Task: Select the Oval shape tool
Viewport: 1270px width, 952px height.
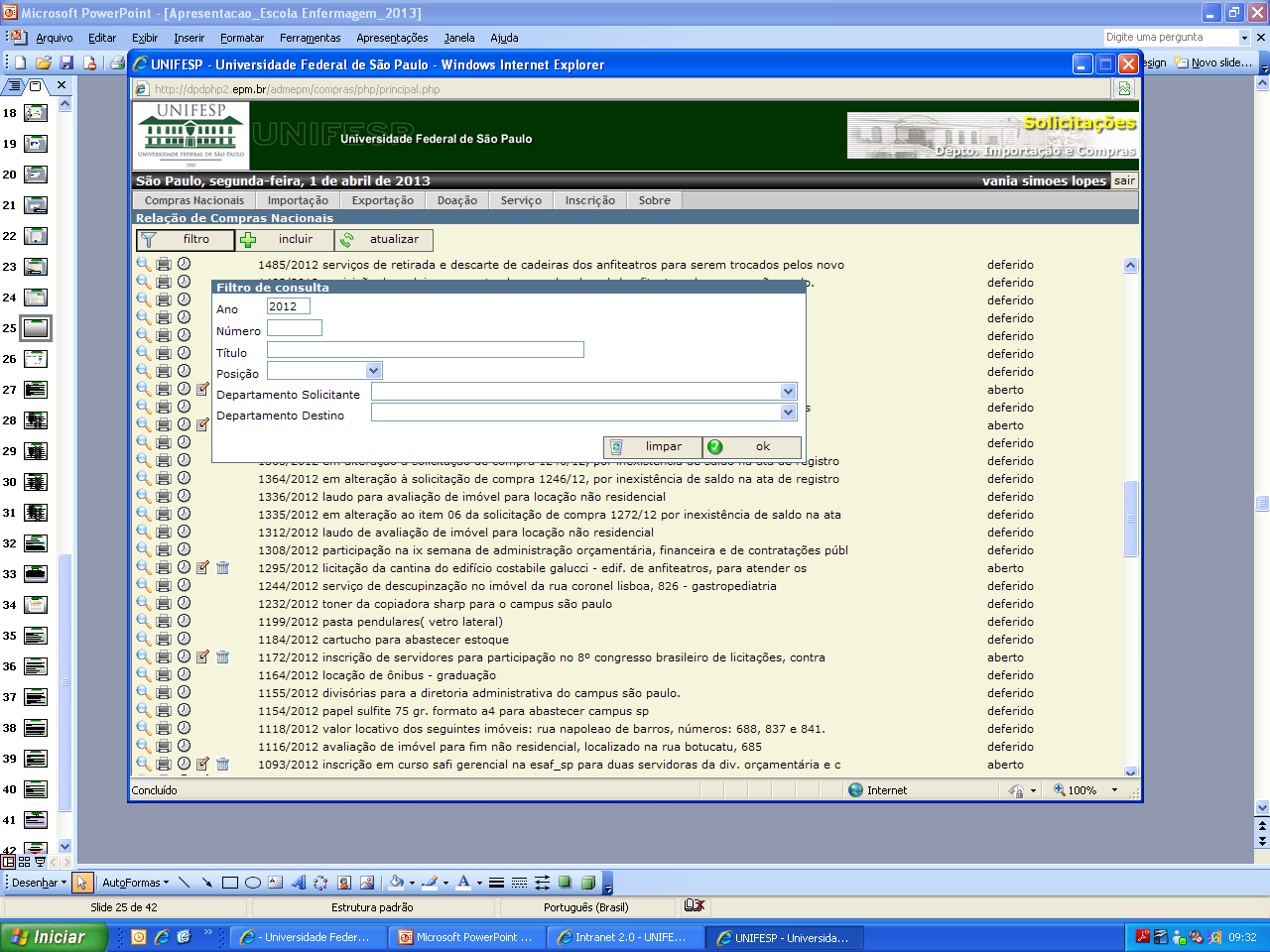Action: [253, 883]
